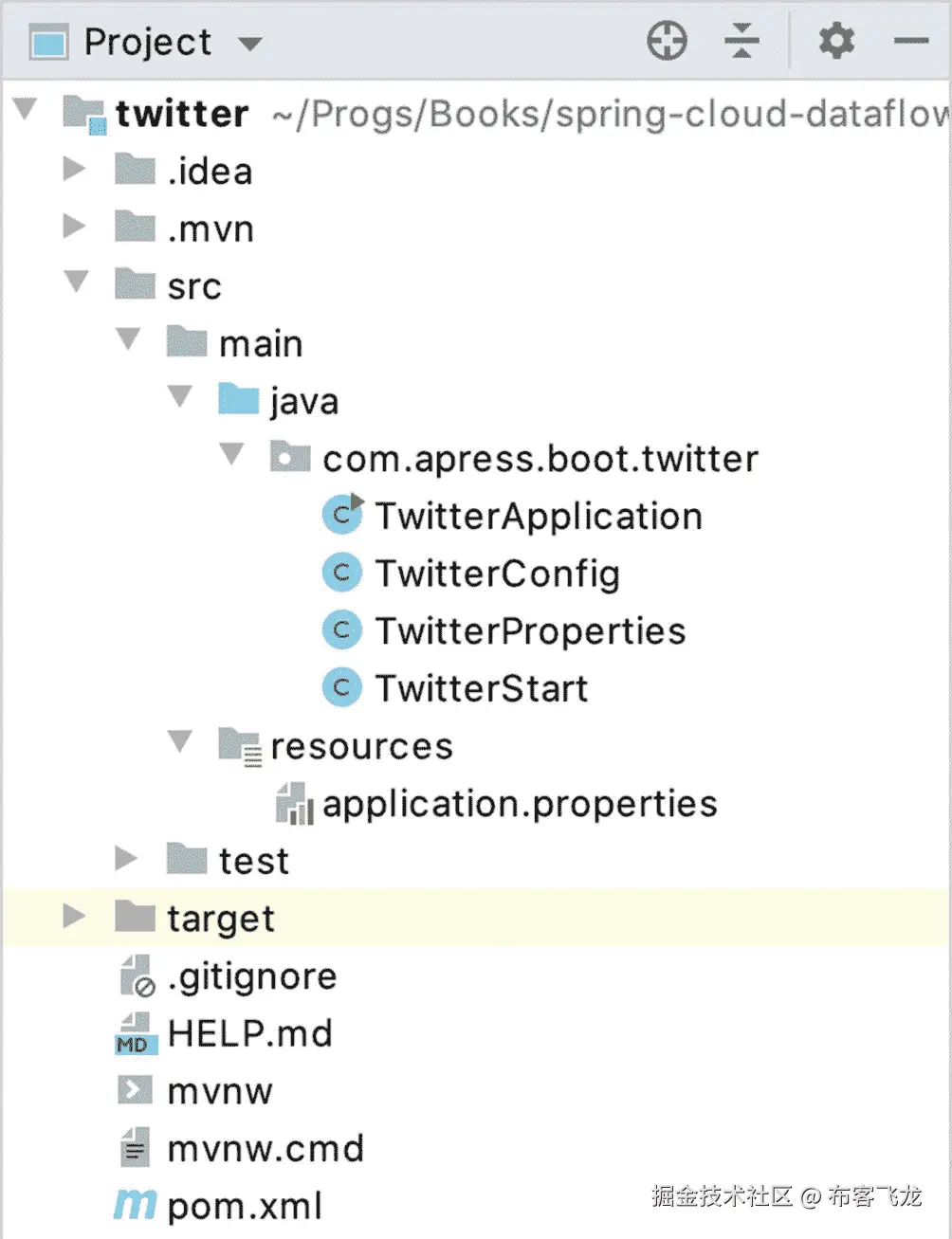Click the TwitterApplication class icon
952x1239 pixels.
click(342, 516)
